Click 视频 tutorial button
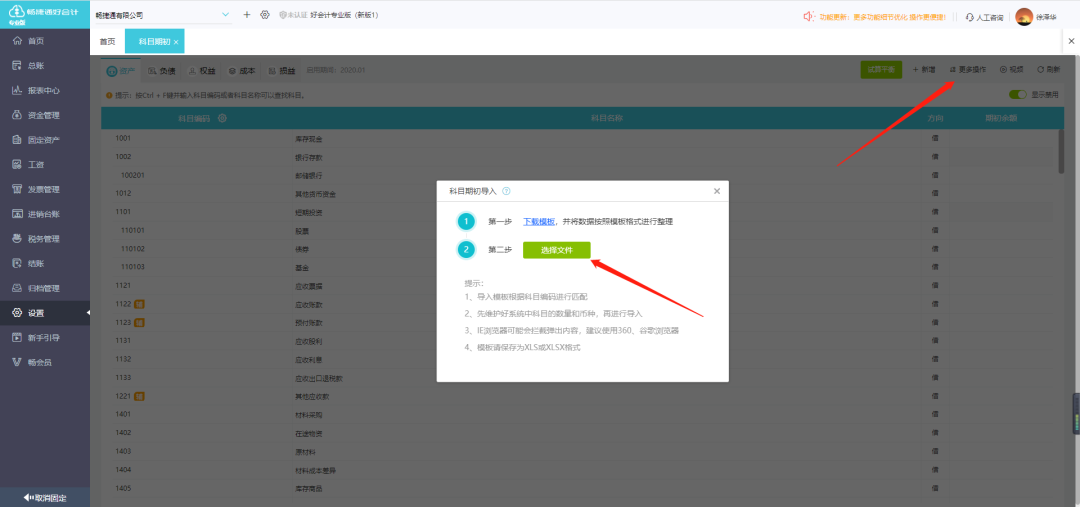This screenshot has width=1080, height=507. [1011, 70]
